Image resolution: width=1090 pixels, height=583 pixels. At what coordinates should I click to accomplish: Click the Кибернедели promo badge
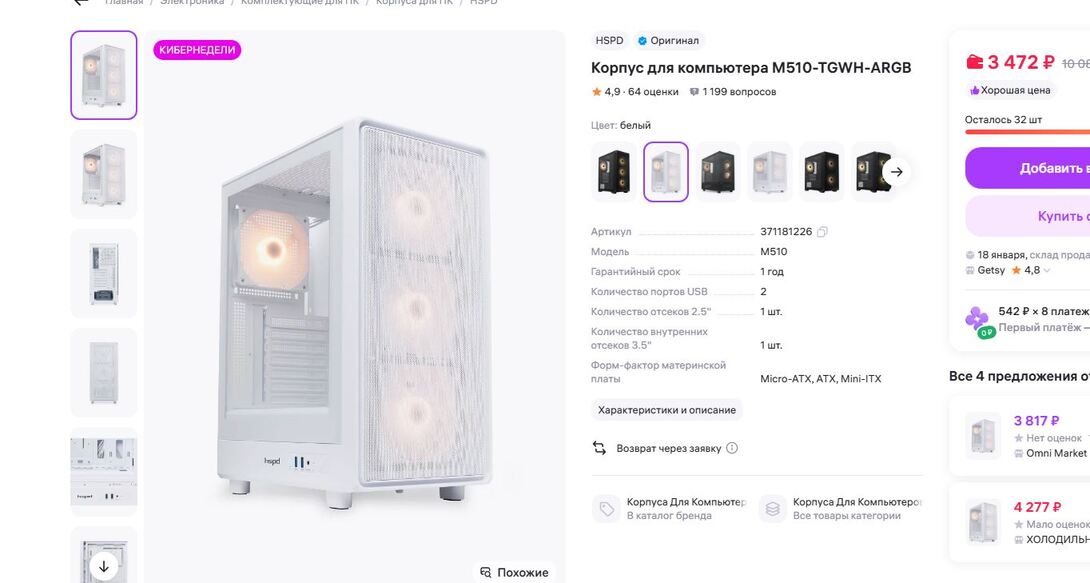[x=197, y=50]
